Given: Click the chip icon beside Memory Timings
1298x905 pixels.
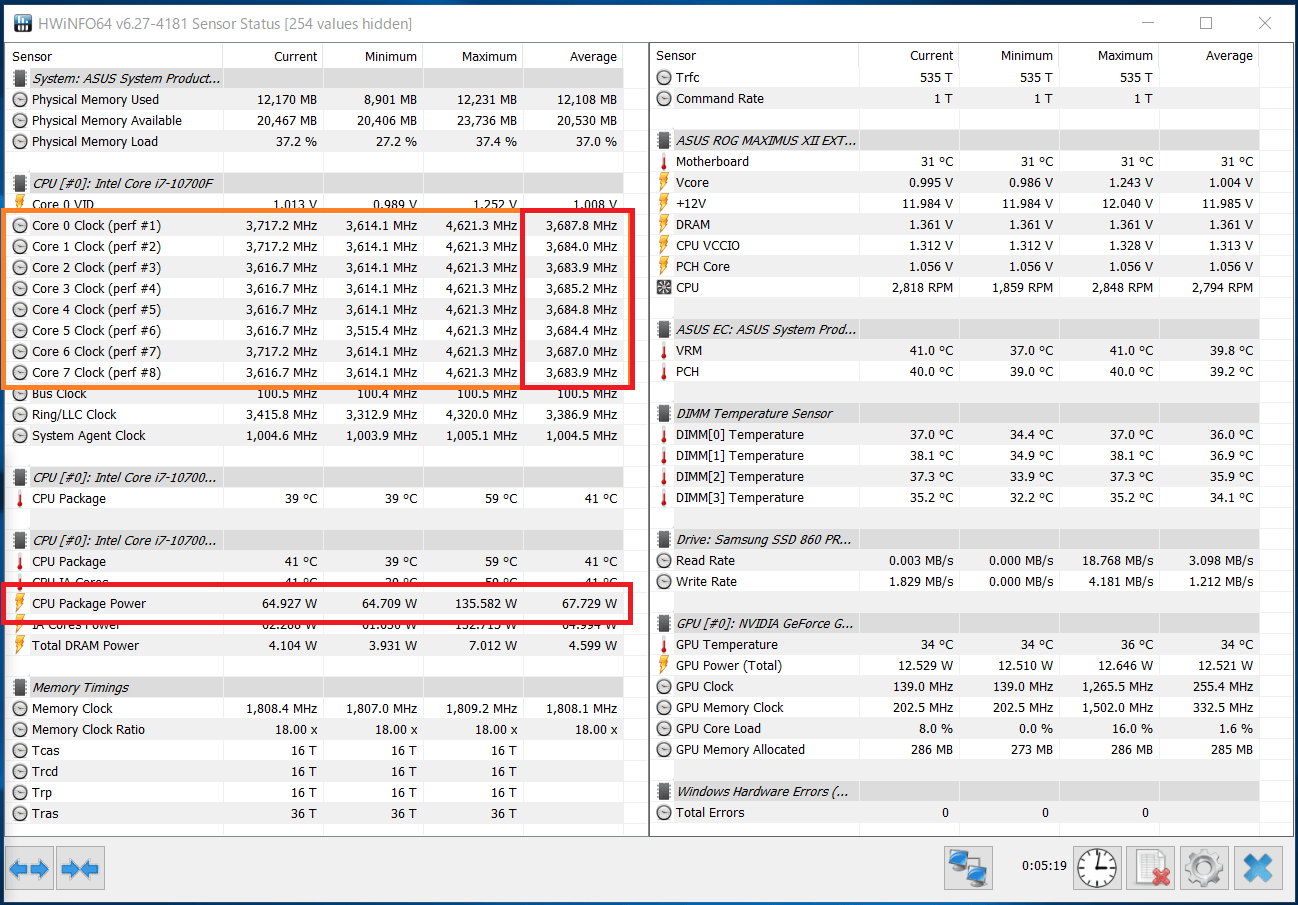Looking at the screenshot, I should point(20,687).
